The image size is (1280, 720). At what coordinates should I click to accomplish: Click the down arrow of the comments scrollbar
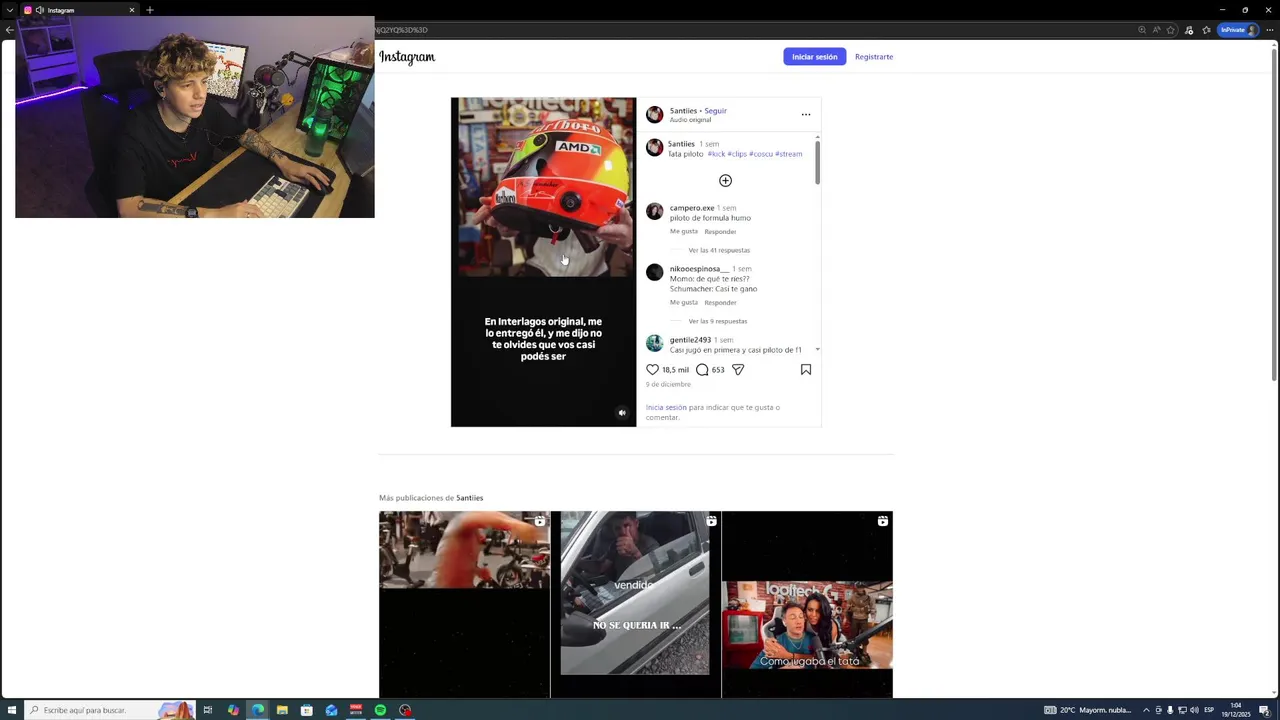click(x=817, y=350)
